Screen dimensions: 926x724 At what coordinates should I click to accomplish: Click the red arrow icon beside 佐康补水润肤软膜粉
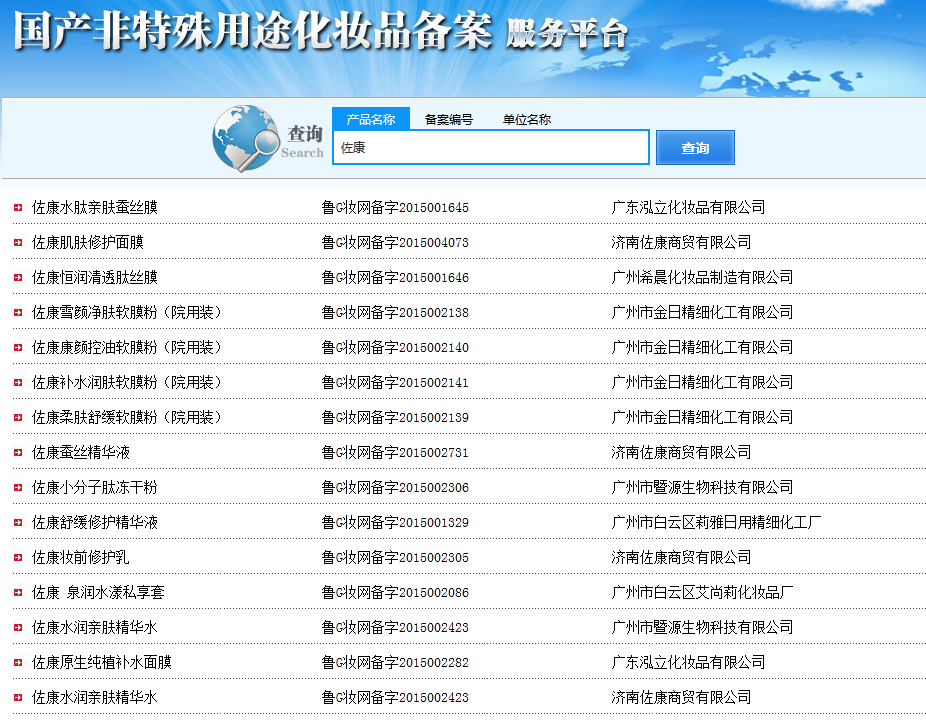click(18, 382)
